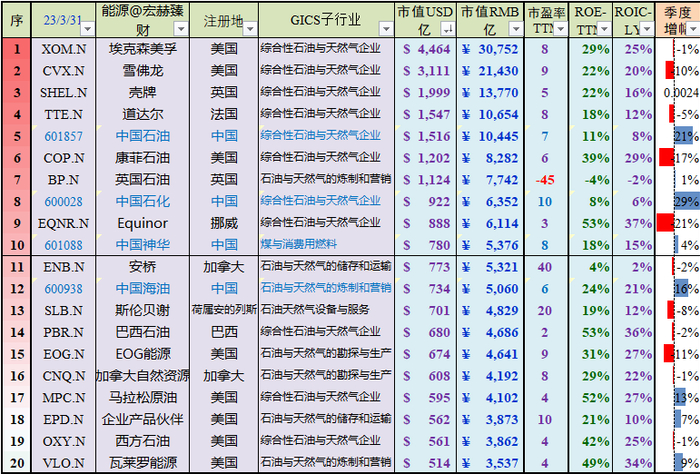
Task: Select company name 壳牌
Action: click(x=142, y=93)
